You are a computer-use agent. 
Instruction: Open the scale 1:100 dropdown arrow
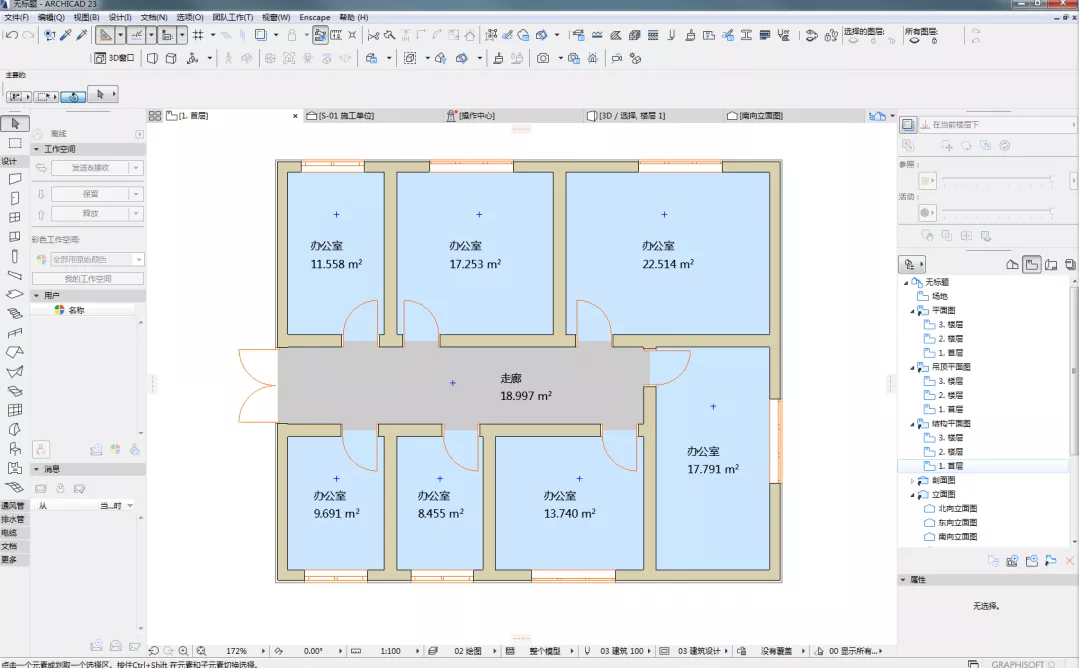(417, 651)
